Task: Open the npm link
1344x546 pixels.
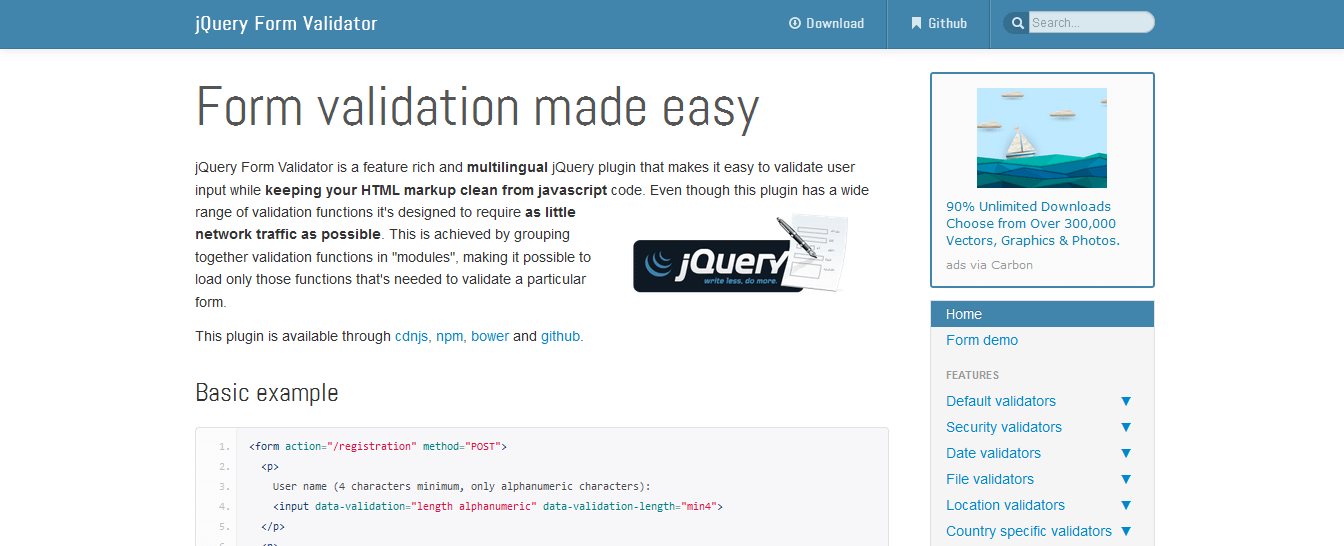Action: point(449,336)
